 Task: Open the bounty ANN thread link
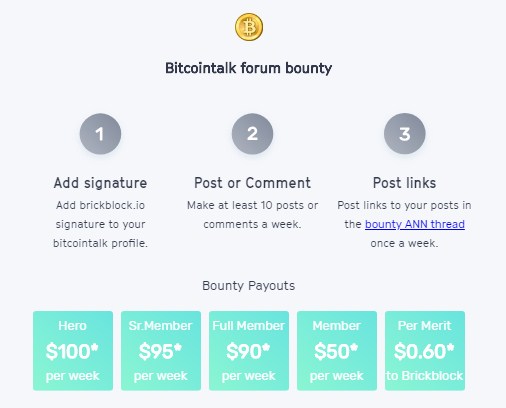(x=415, y=224)
